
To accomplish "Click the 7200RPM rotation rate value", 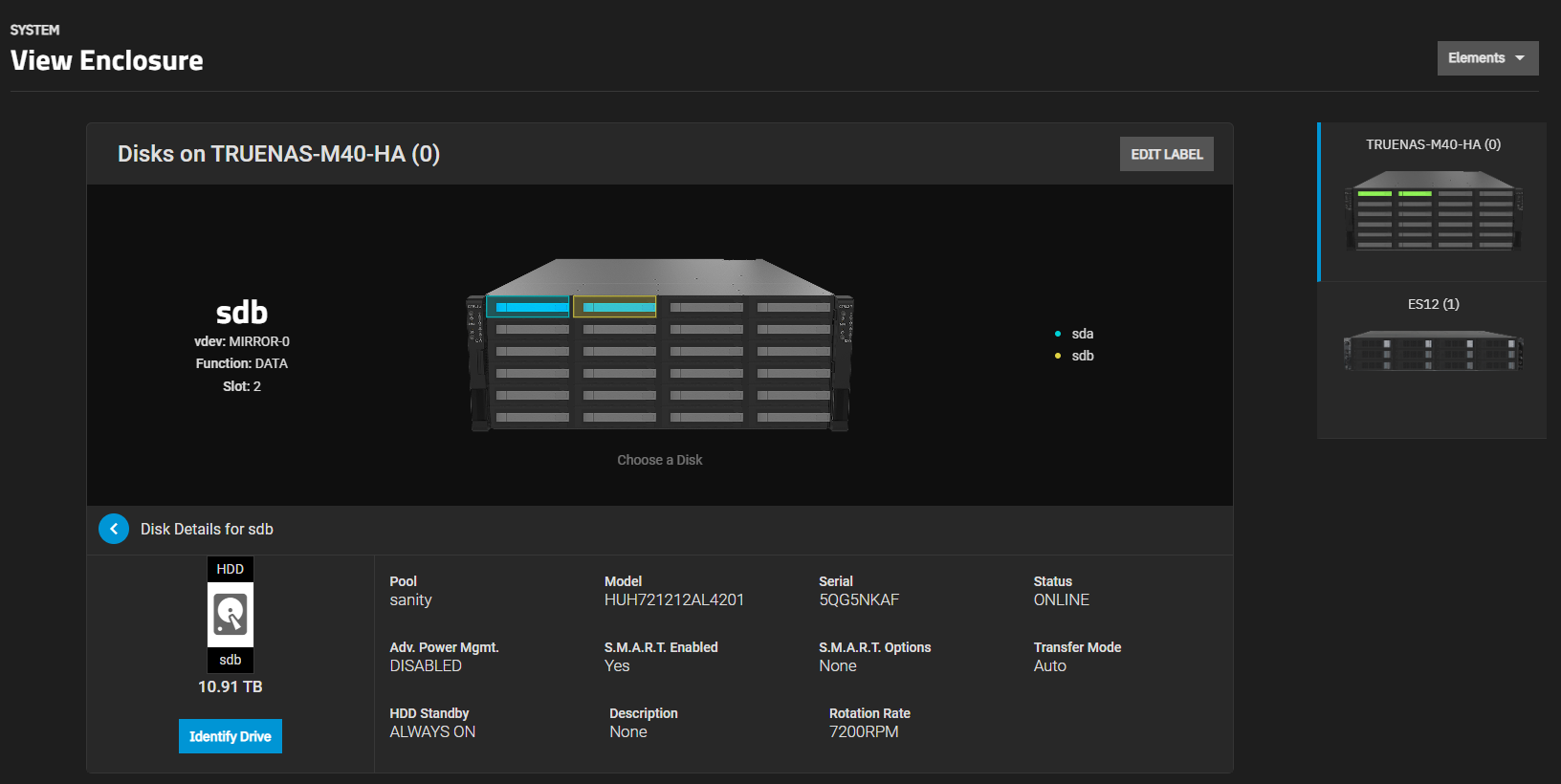I will click(864, 731).
